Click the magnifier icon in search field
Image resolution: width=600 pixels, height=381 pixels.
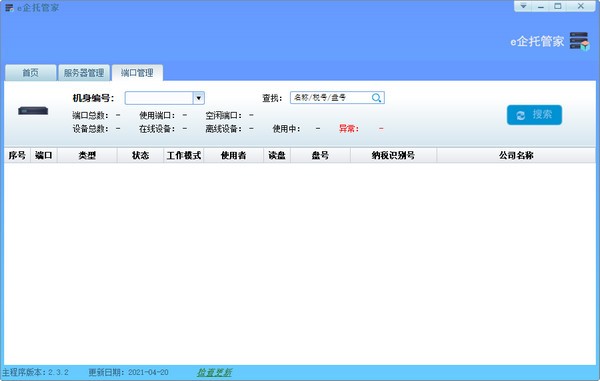[x=376, y=98]
